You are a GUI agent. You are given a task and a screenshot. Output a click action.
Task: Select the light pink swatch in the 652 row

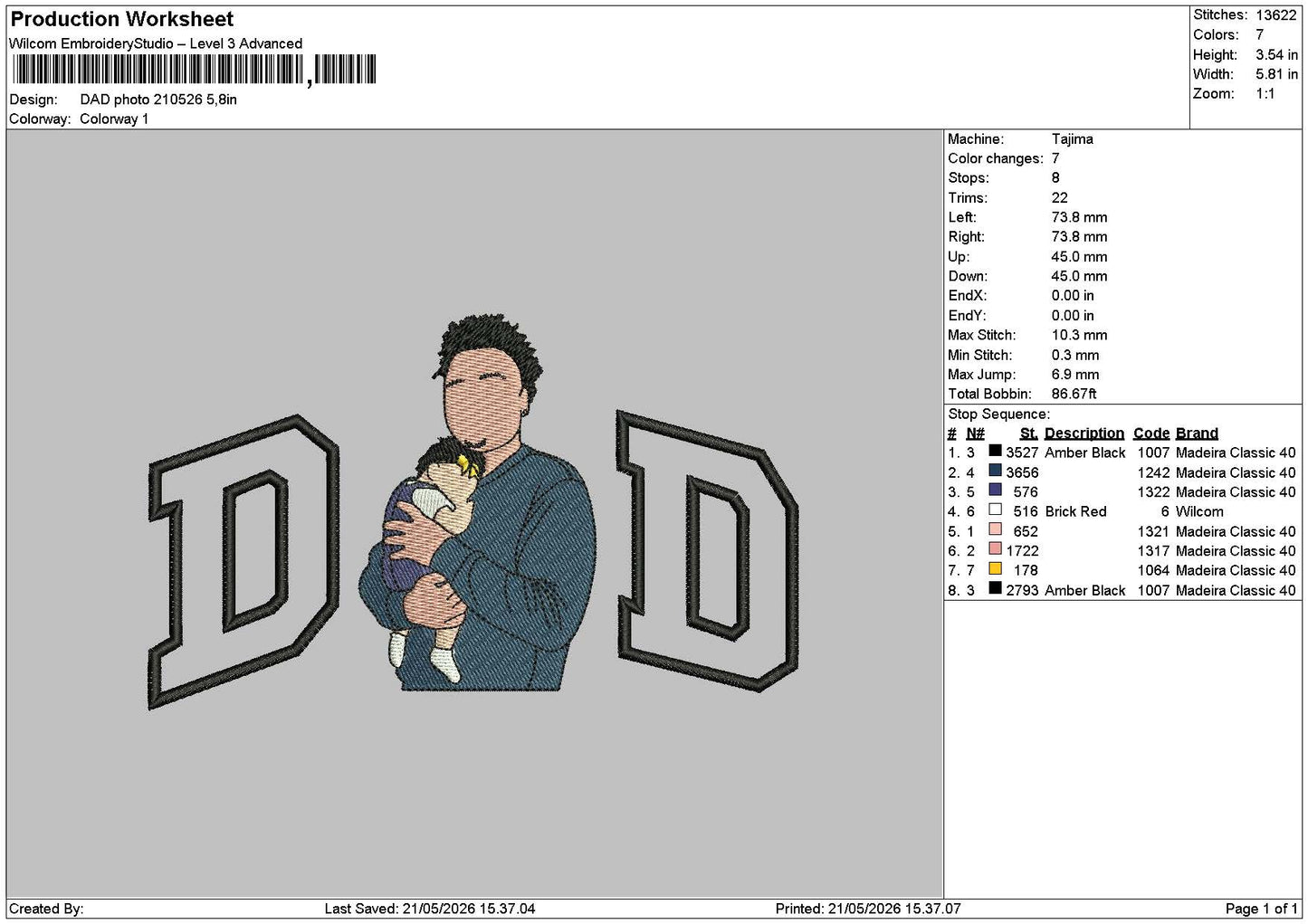click(x=995, y=529)
